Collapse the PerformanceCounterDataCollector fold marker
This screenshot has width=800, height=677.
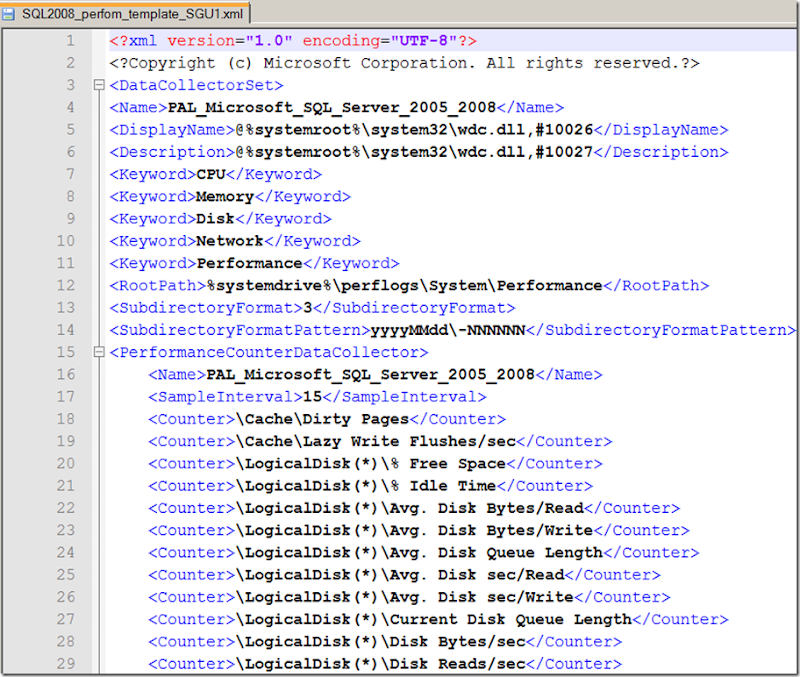coord(97,352)
